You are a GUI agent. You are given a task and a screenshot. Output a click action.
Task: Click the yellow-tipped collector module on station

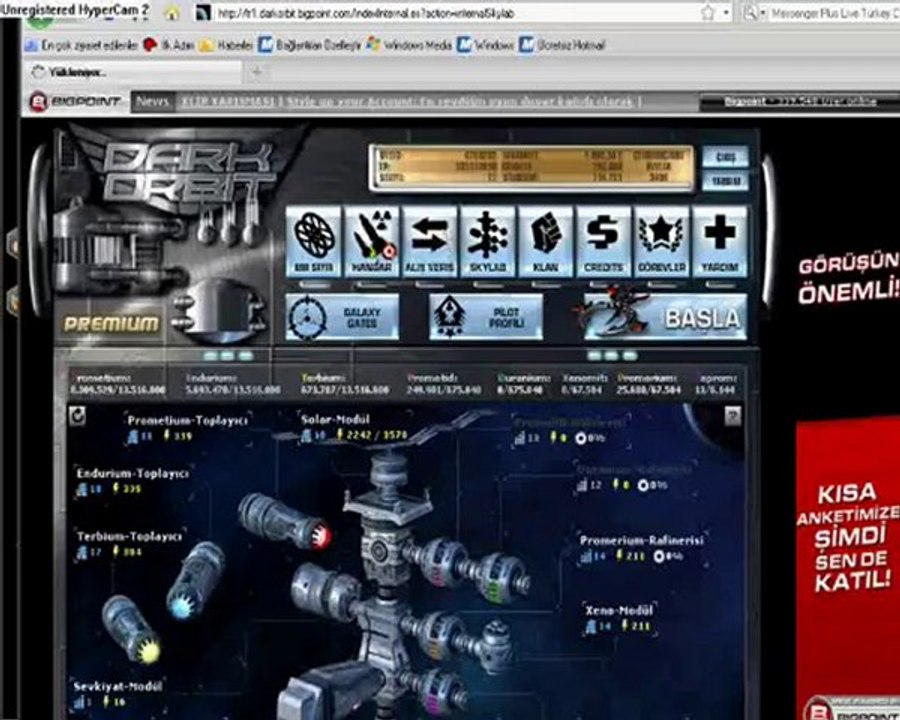click(x=132, y=629)
